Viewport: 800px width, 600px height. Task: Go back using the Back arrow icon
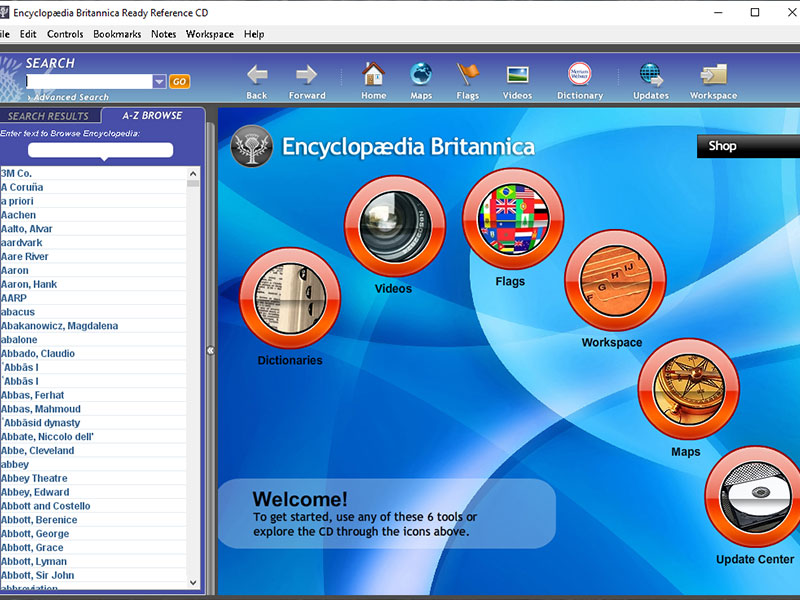pyautogui.click(x=257, y=75)
